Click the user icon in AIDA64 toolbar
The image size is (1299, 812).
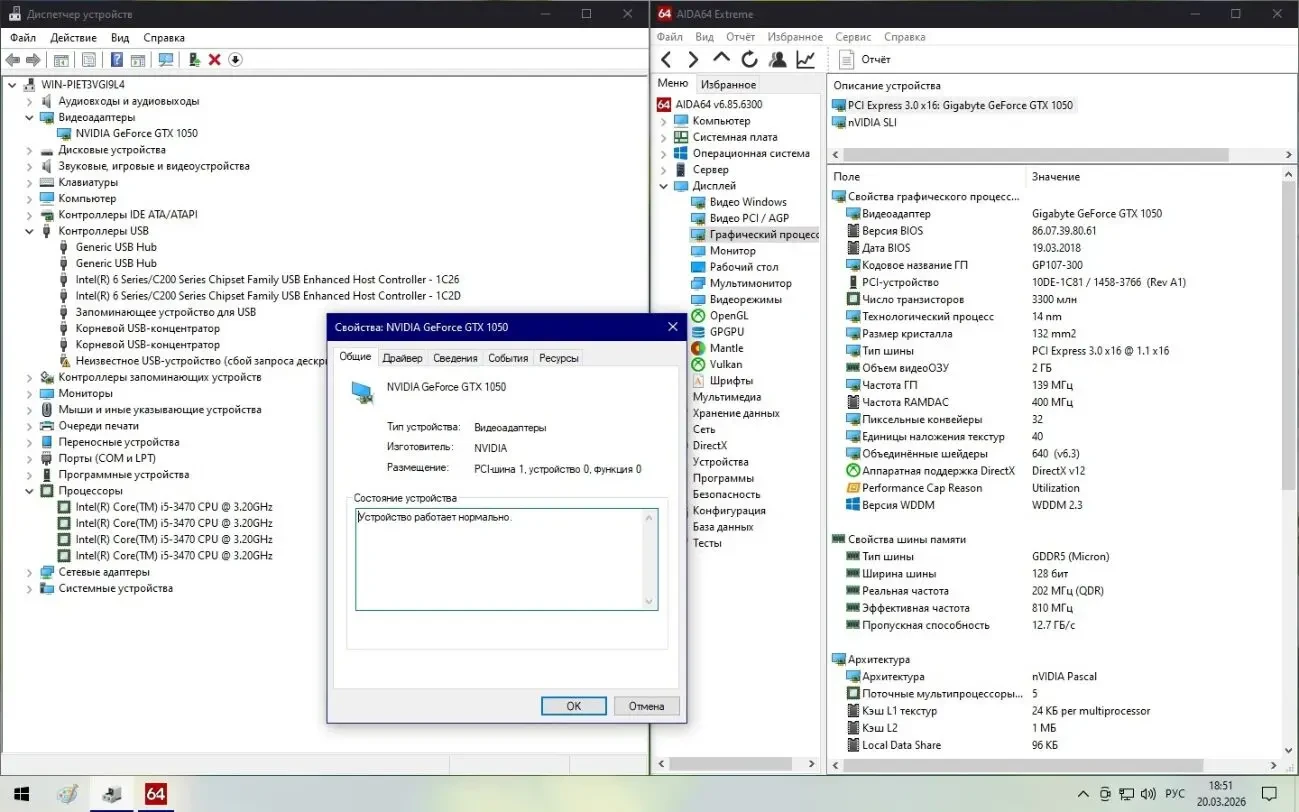[777, 60]
